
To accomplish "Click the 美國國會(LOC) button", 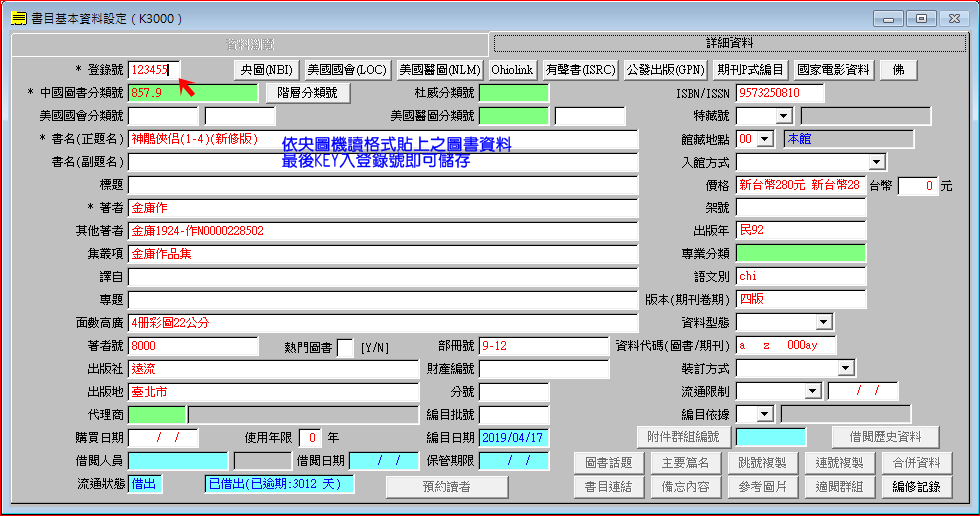I will (347, 70).
